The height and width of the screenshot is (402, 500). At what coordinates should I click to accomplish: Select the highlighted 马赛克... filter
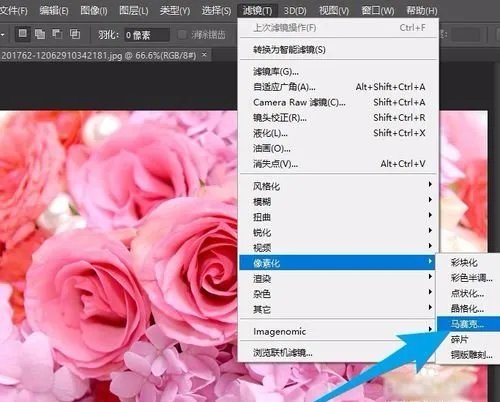tap(468, 324)
